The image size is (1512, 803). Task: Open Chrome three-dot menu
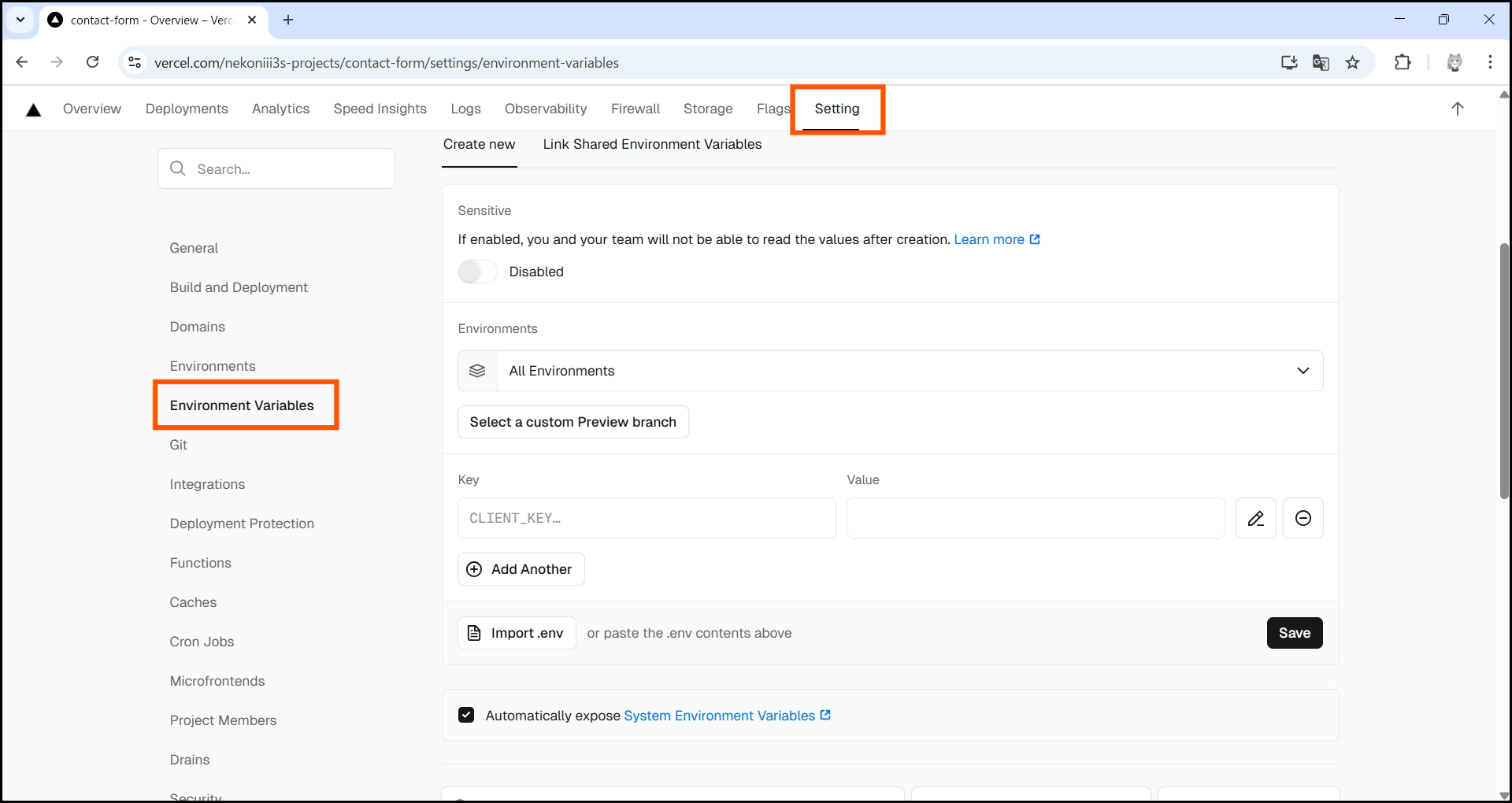click(1490, 62)
